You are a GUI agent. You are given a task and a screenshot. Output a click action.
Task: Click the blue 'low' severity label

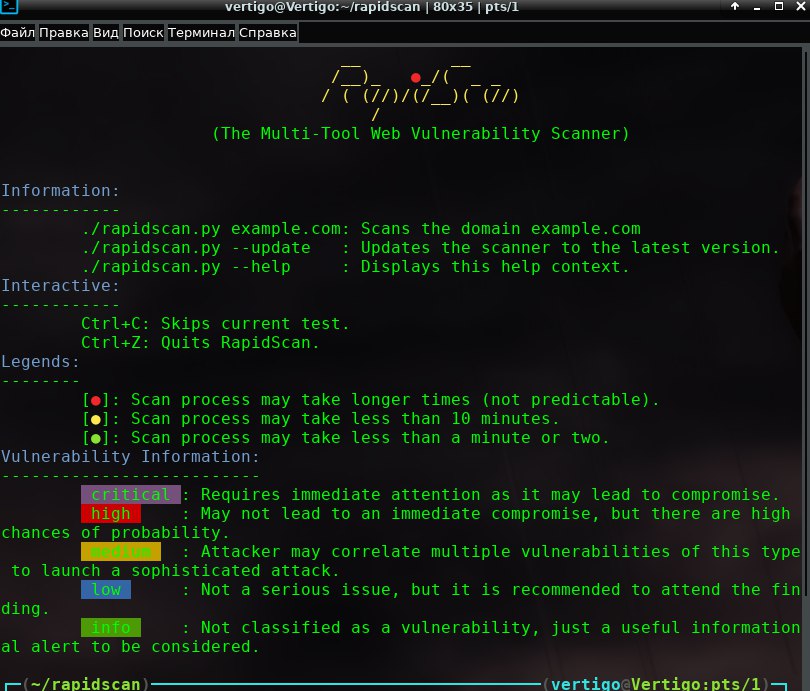(106, 589)
